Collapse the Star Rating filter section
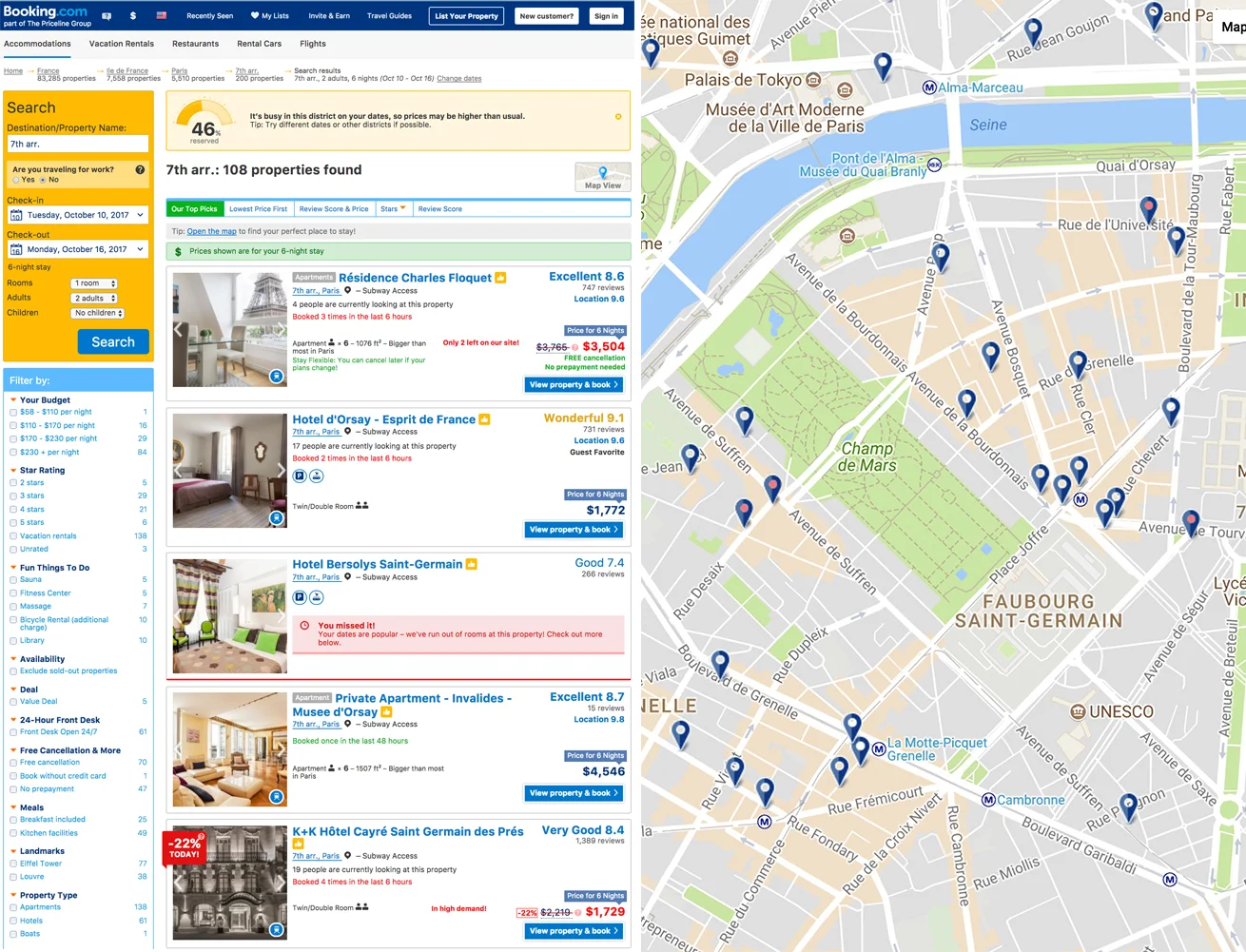Screen dimensions: 1246x952 [x=13, y=471]
